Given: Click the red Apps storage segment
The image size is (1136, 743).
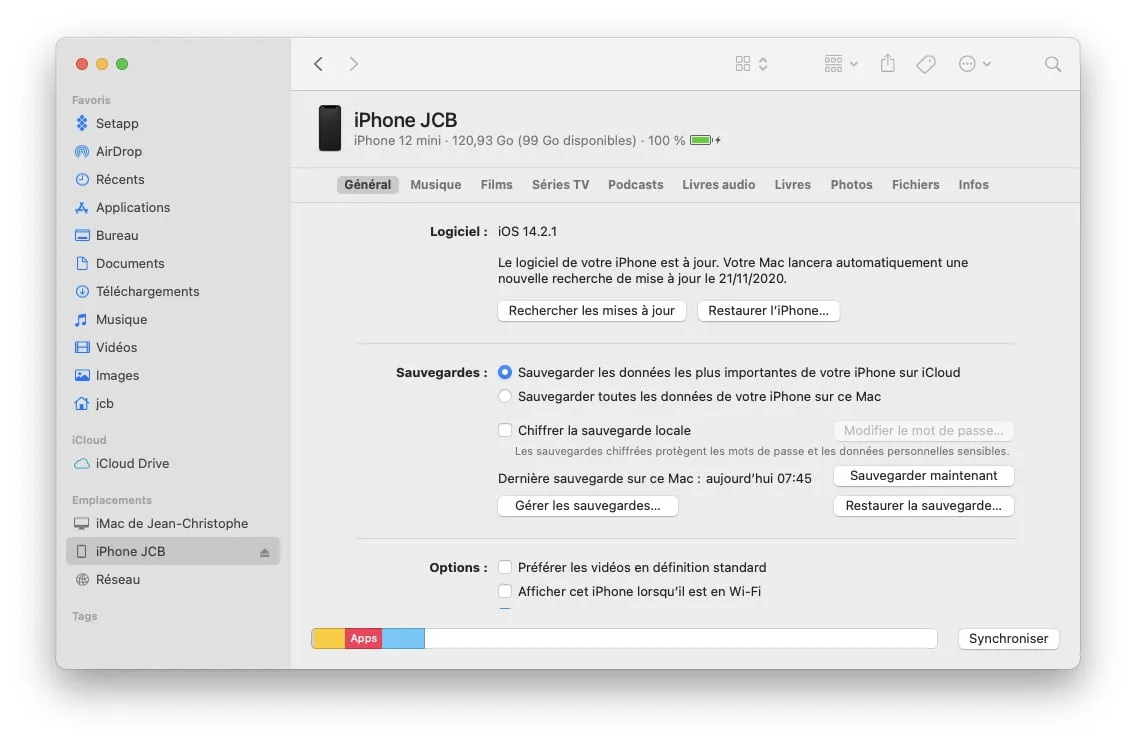Looking at the screenshot, I should point(364,638).
